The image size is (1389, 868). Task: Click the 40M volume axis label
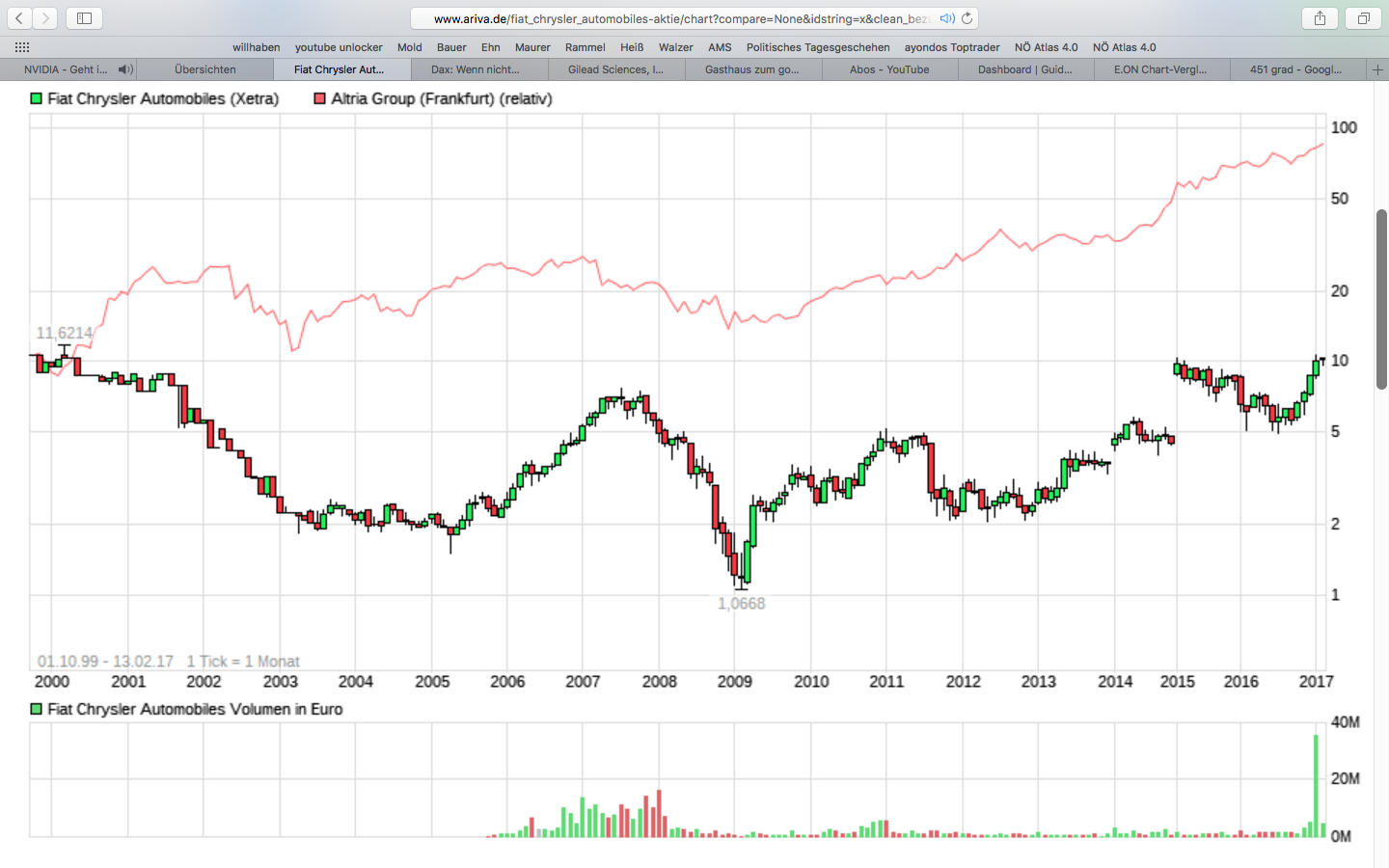click(x=1346, y=722)
